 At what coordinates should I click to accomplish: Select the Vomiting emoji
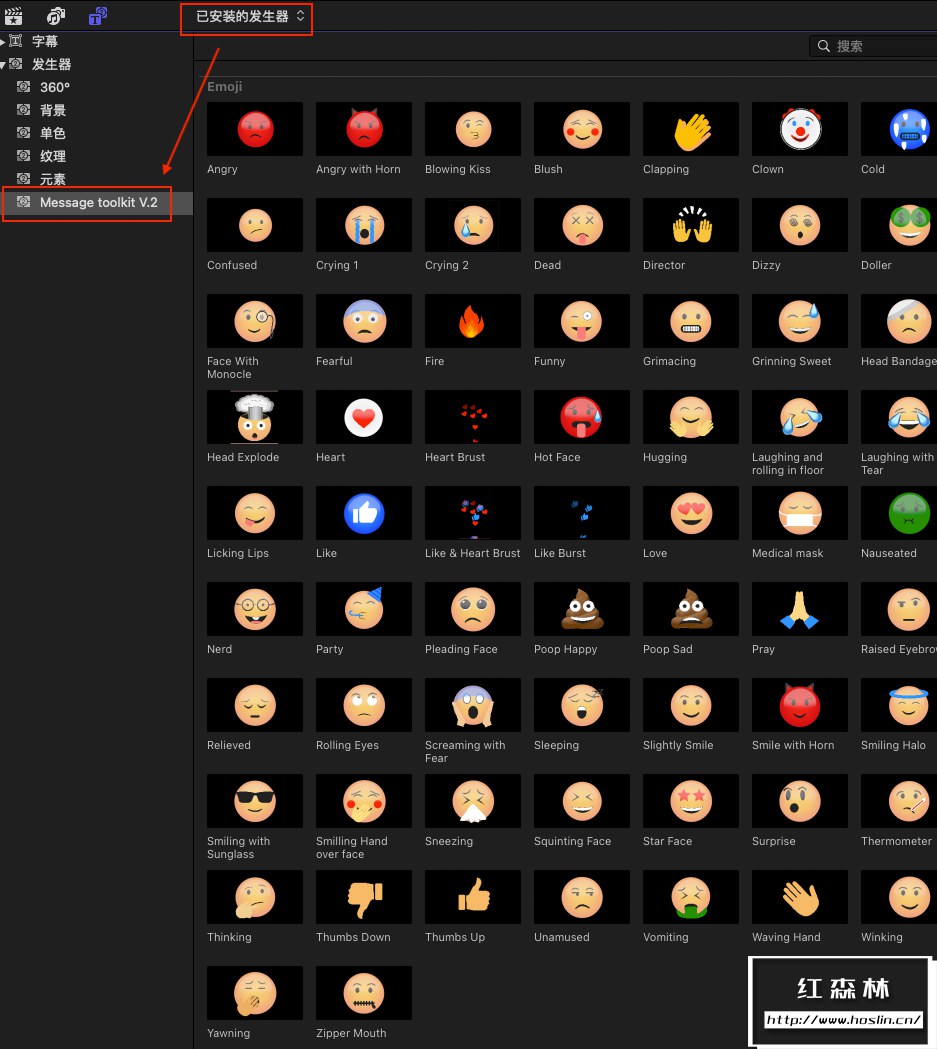[x=691, y=897]
